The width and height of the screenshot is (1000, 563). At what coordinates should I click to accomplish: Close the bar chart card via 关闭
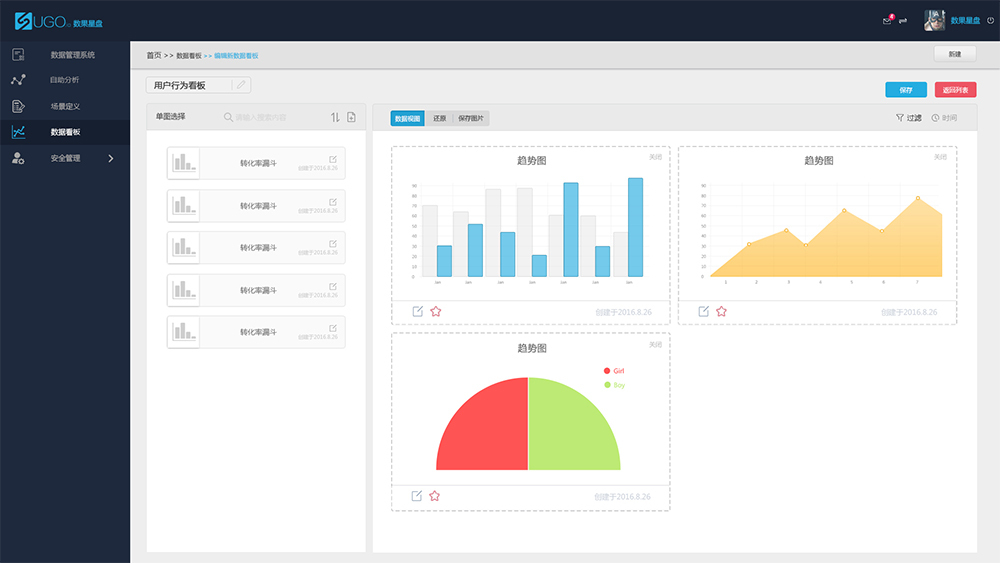[x=655, y=157]
